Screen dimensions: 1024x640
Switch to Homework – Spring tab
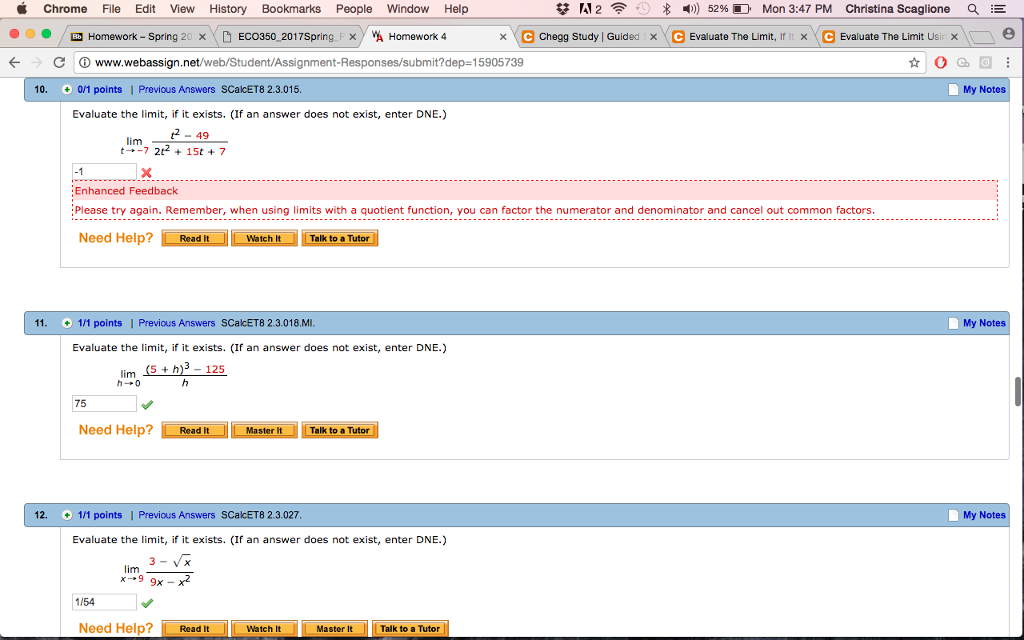(137, 37)
